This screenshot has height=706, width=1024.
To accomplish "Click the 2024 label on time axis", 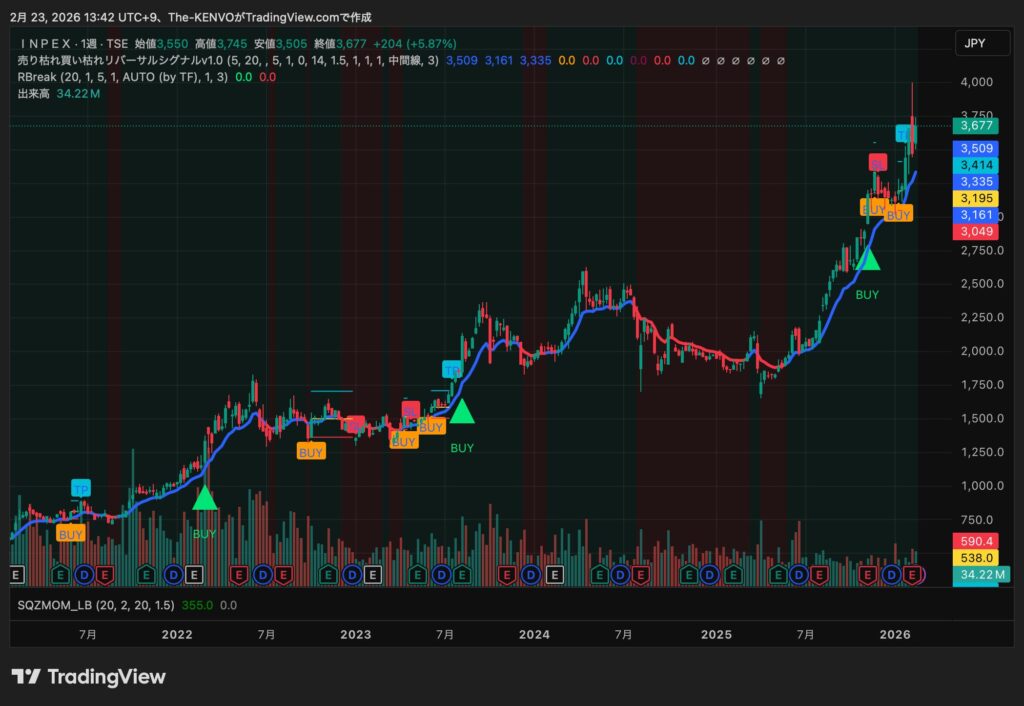I will 534,634.
